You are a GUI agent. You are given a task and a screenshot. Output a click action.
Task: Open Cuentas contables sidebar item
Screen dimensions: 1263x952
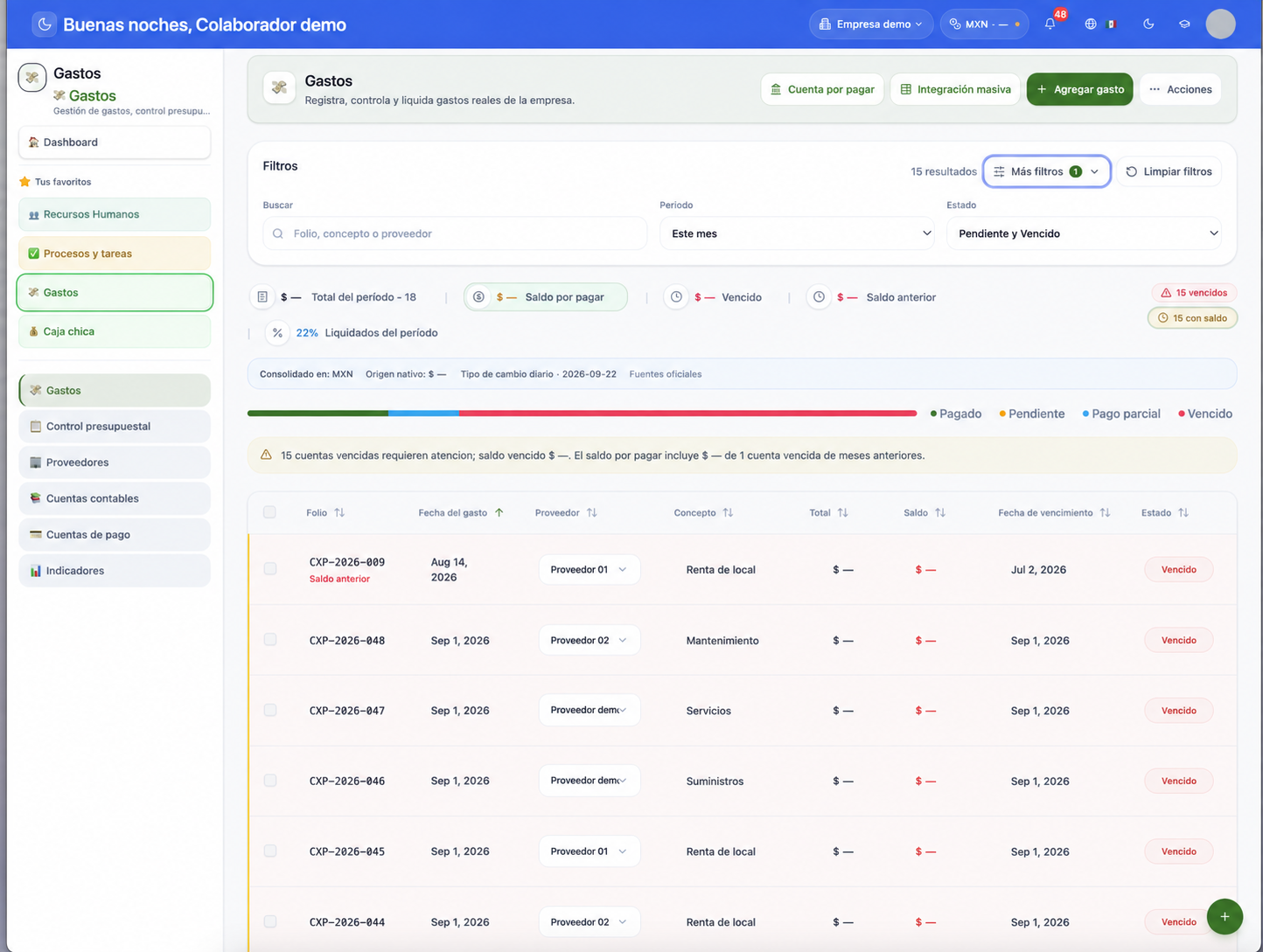tap(115, 498)
